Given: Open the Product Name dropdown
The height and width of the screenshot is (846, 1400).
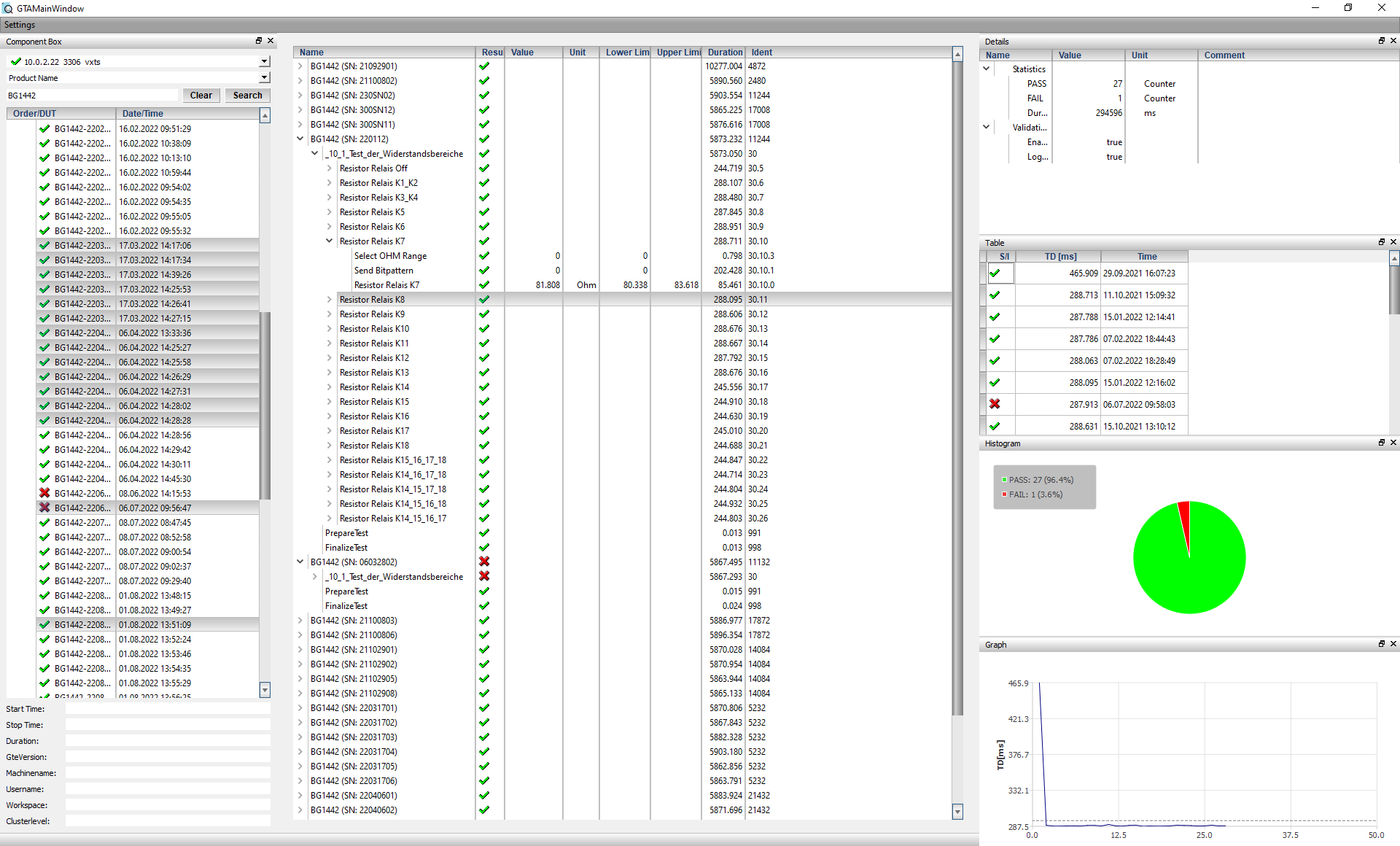Looking at the screenshot, I should point(264,78).
